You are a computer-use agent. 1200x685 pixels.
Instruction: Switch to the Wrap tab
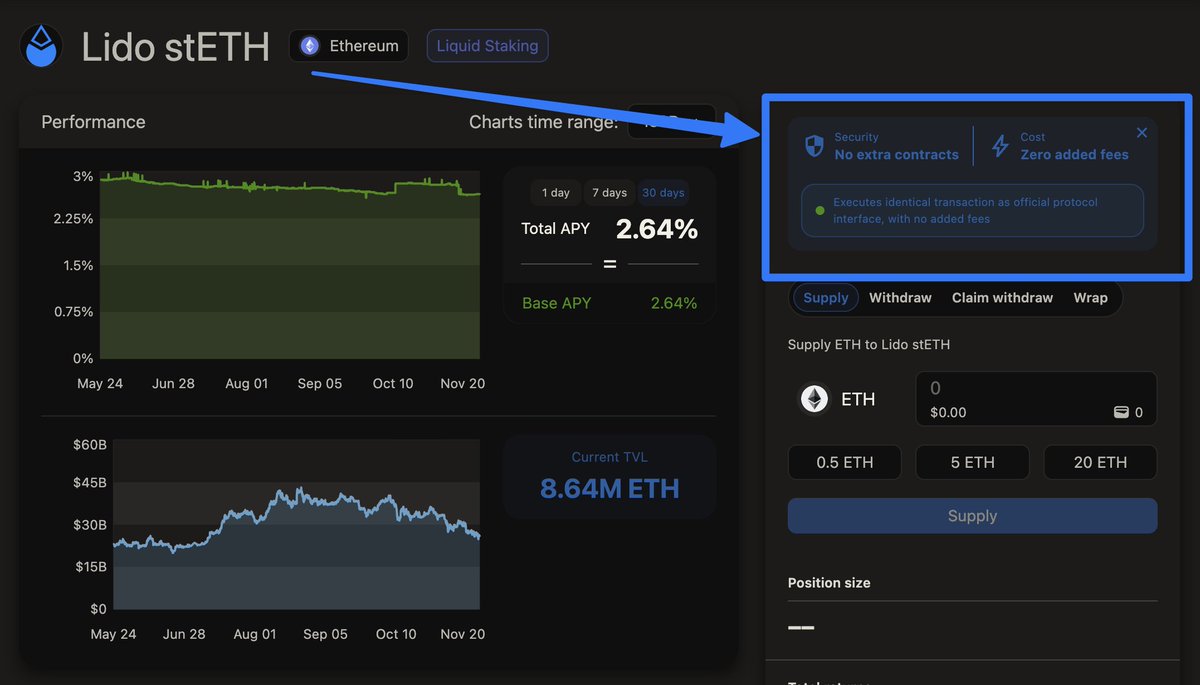pyautogui.click(x=1090, y=298)
